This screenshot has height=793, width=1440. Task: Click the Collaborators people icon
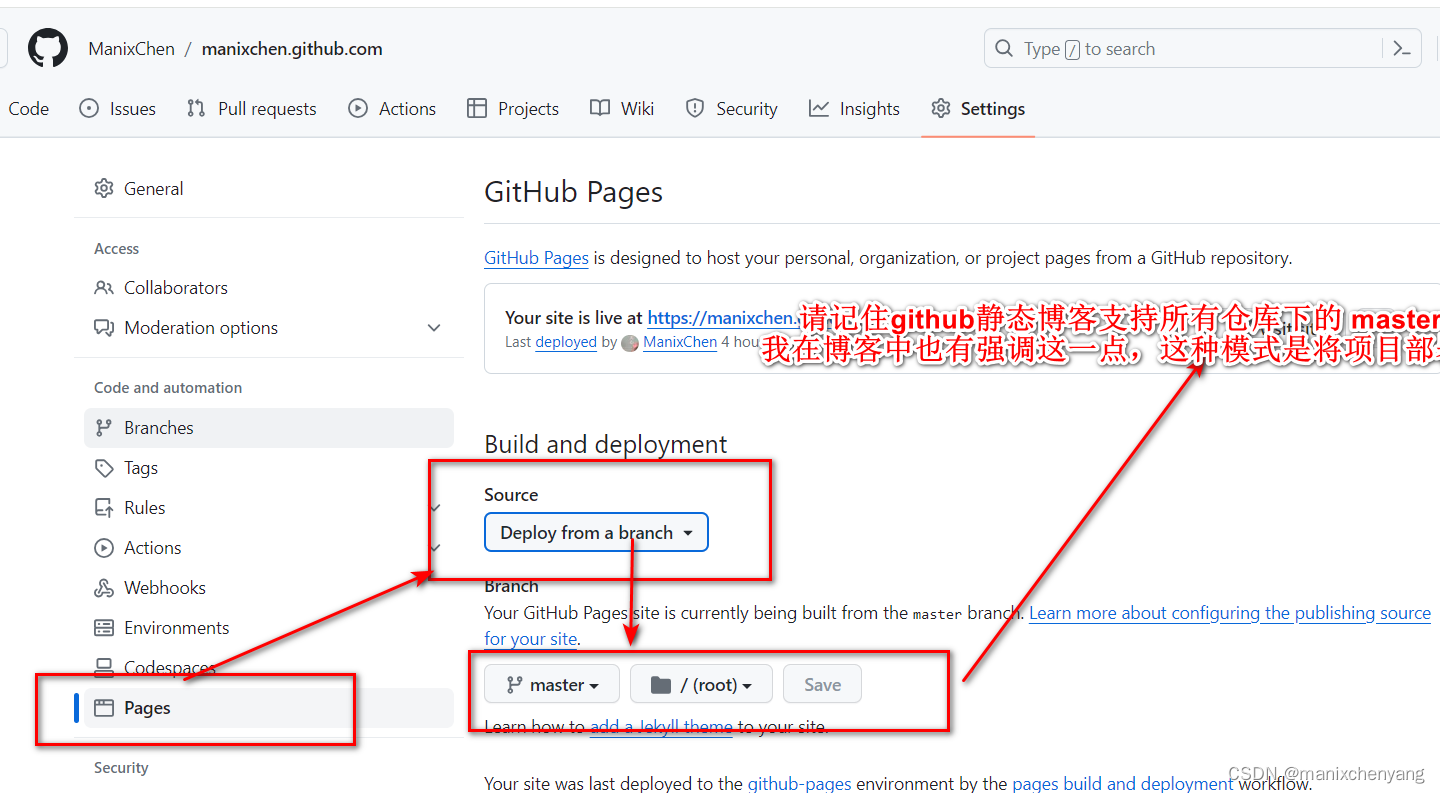[104, 288]
